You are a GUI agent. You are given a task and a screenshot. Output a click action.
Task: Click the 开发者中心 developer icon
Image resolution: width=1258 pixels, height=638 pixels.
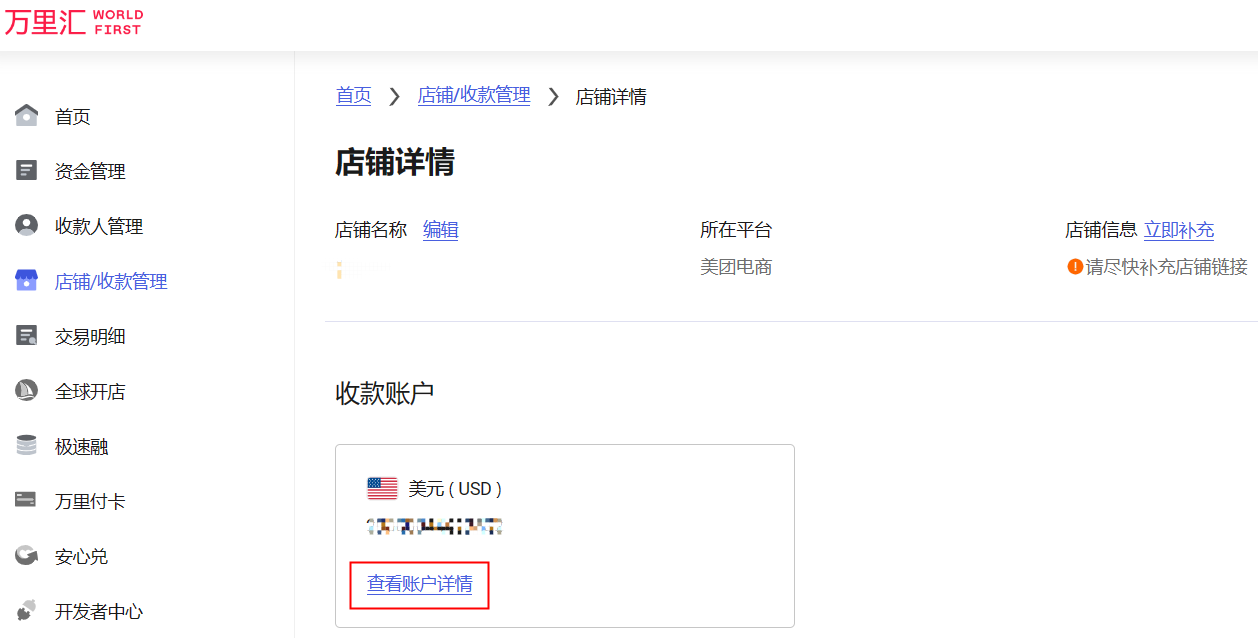(26, 611)
